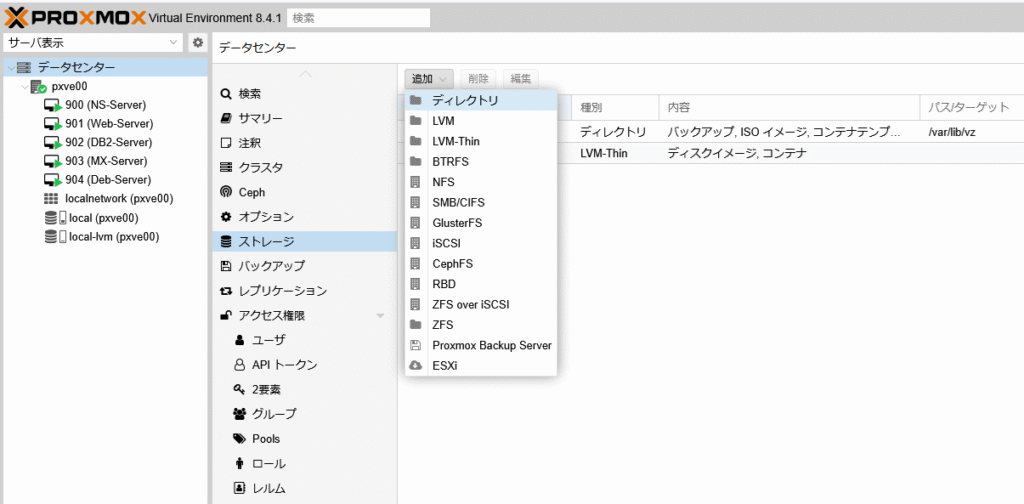The image size is (1024, 504).
Task: Click the folder icon beside LVM
Action: pyautogui.click(x=415, y=121)
